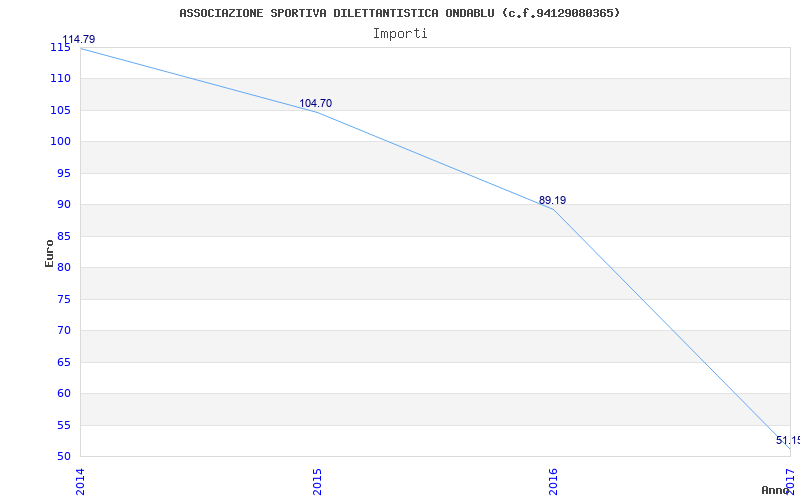Screen dimensions: 800x500
Task: Click the 60 y-axis tick label
Action: coord(63,394)
